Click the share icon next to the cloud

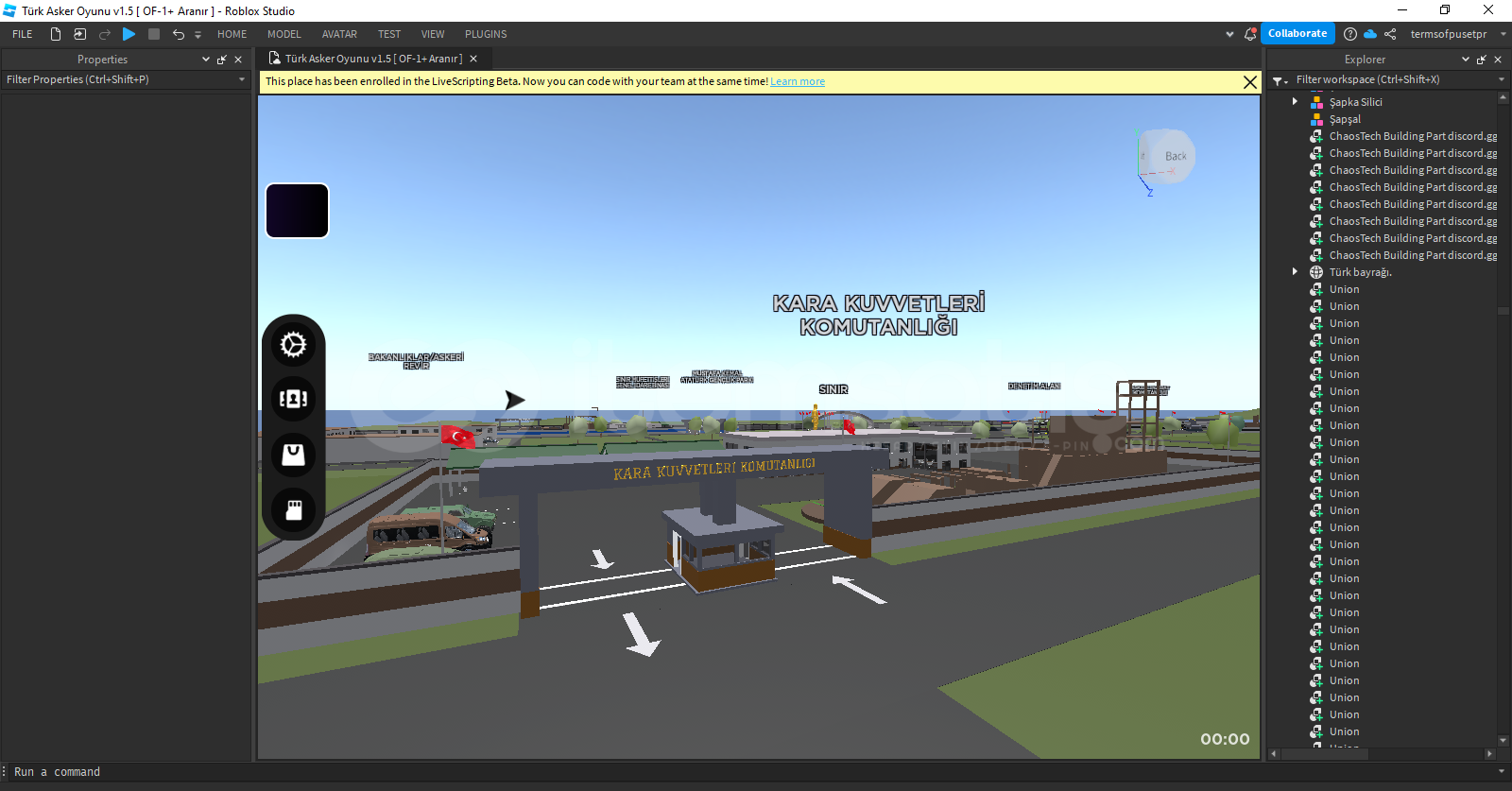(1390, 34)
